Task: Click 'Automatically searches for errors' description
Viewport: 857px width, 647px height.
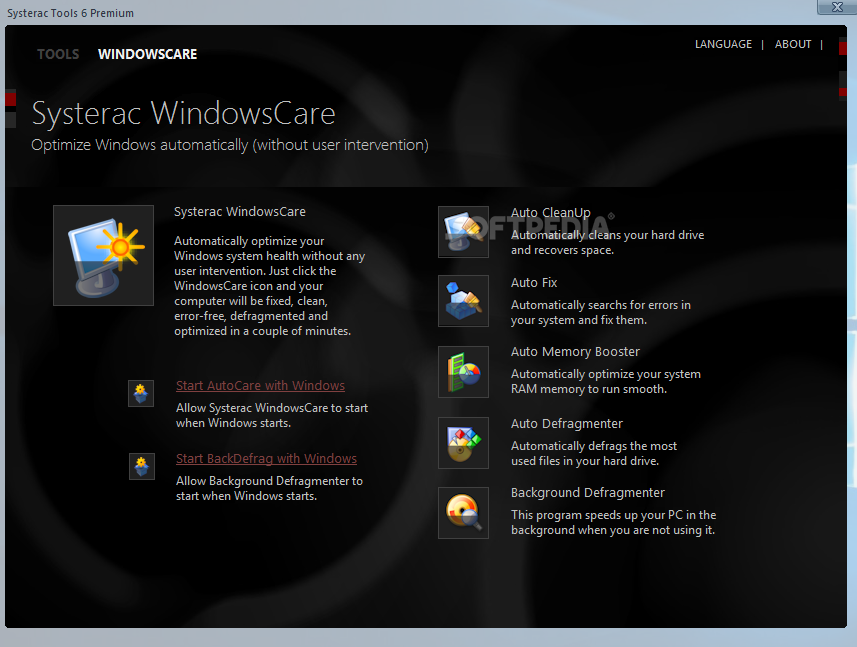Action: pos(601,313)
